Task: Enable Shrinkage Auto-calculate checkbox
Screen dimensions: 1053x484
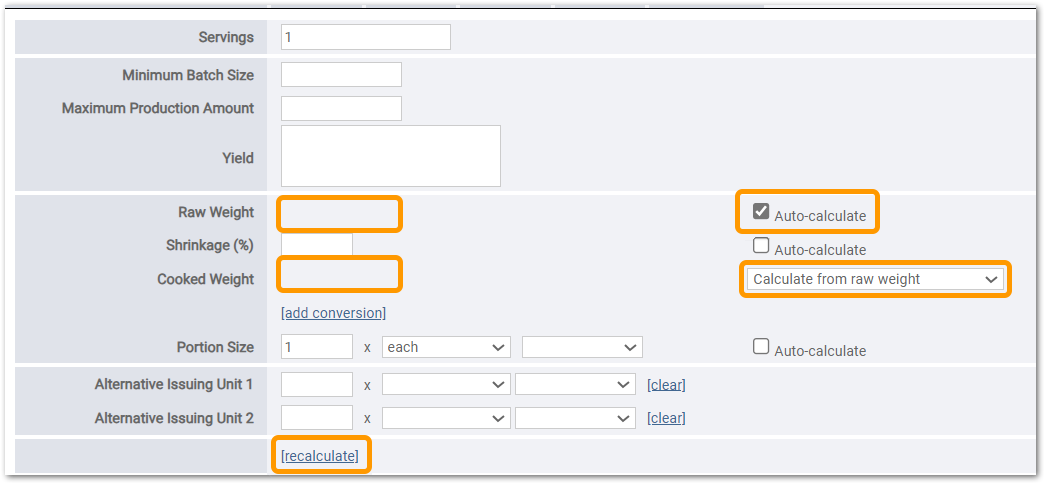Action: click(761, 246)
